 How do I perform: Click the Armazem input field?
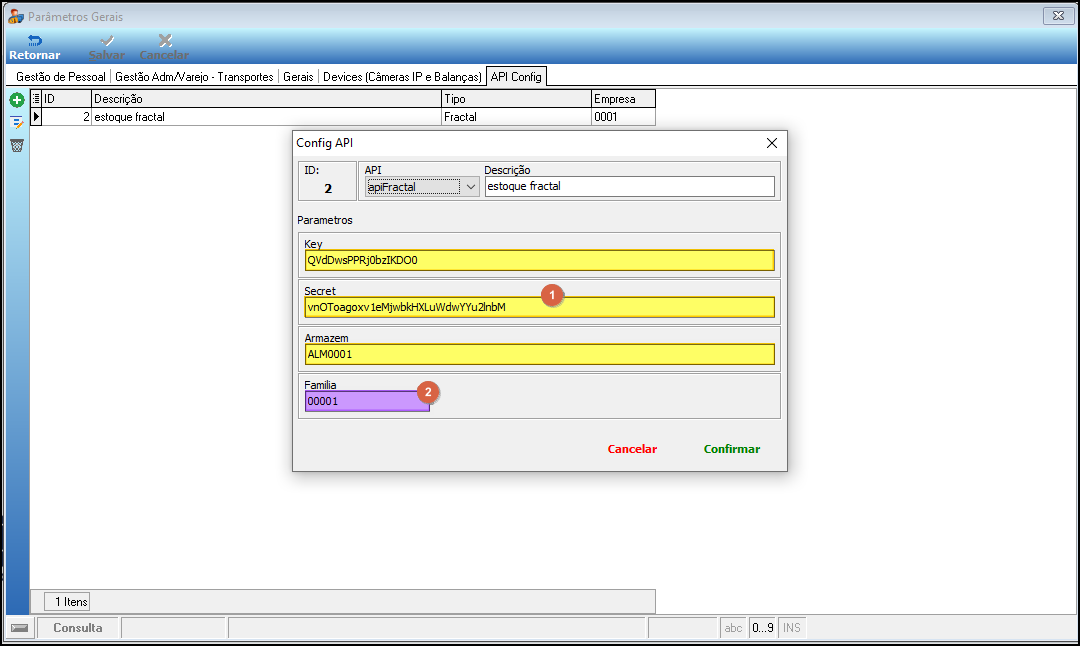(539, 354)
